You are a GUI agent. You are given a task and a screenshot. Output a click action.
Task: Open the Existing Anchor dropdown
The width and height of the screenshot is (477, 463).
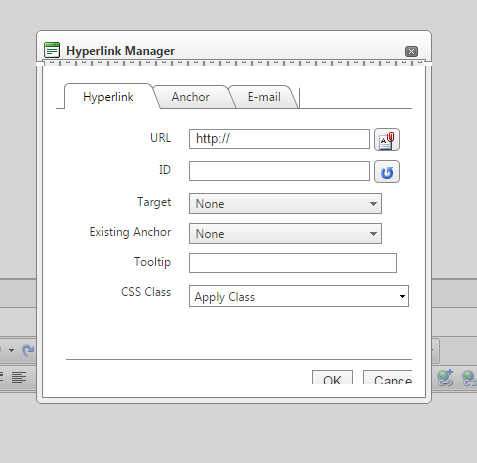(x=285, y=234)
